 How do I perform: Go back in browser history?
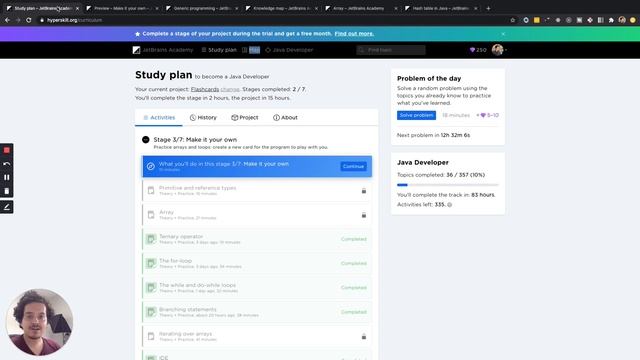tap(7, 20)
